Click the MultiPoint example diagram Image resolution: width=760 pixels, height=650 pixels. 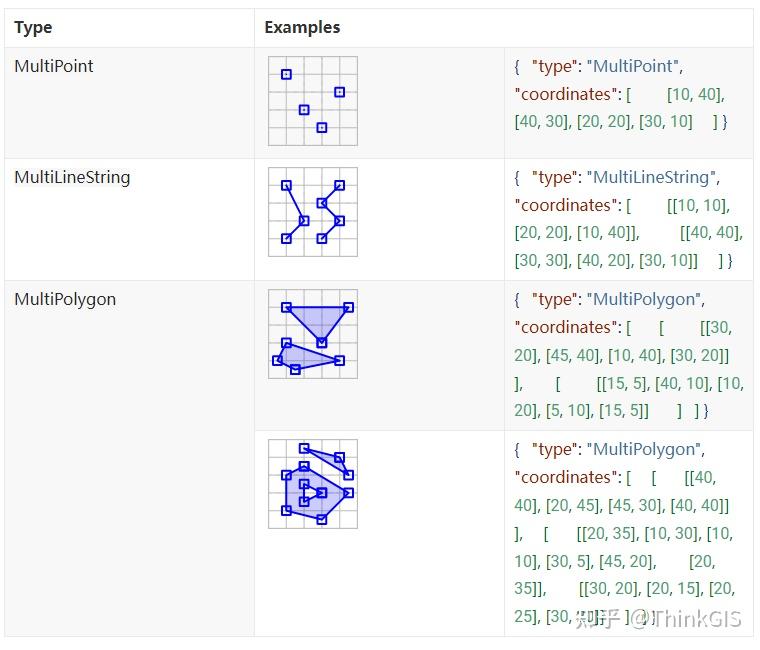point(313,101)
